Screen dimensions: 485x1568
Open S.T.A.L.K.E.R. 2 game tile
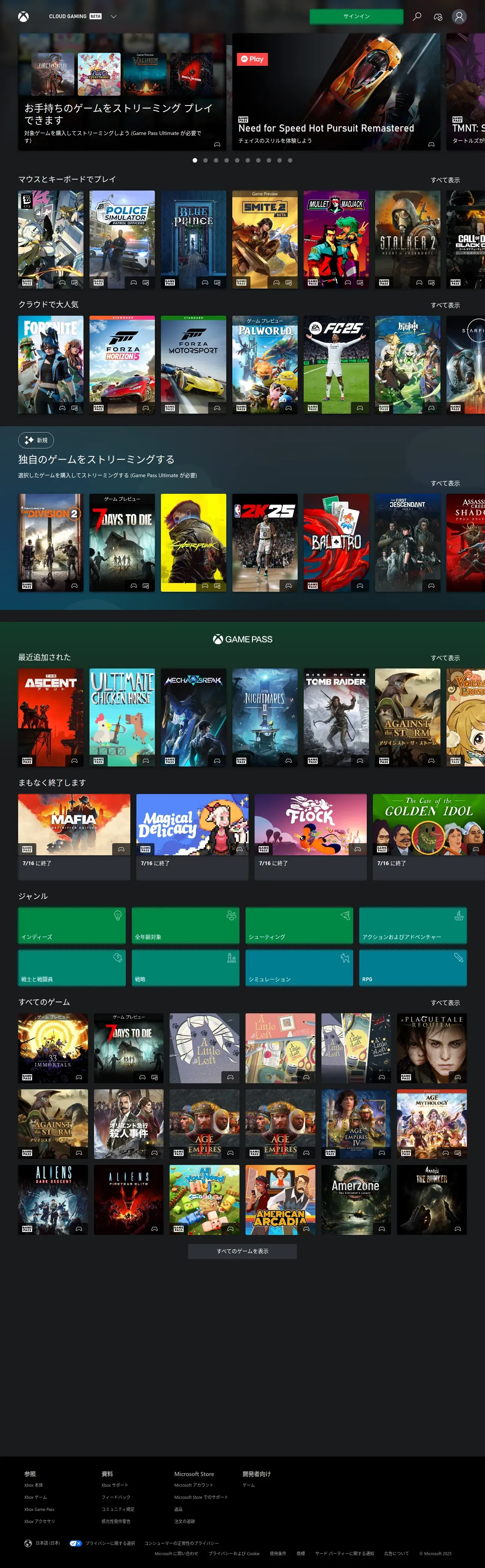pyautogui.click(x=408, y=239)
